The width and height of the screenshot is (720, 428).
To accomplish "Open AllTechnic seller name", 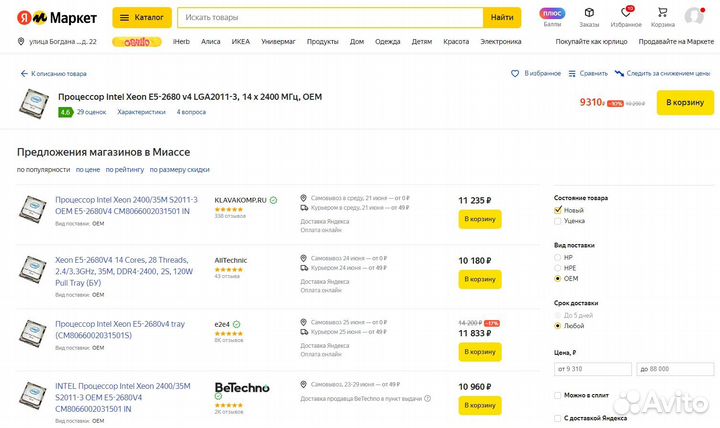I will coord(231,260).
